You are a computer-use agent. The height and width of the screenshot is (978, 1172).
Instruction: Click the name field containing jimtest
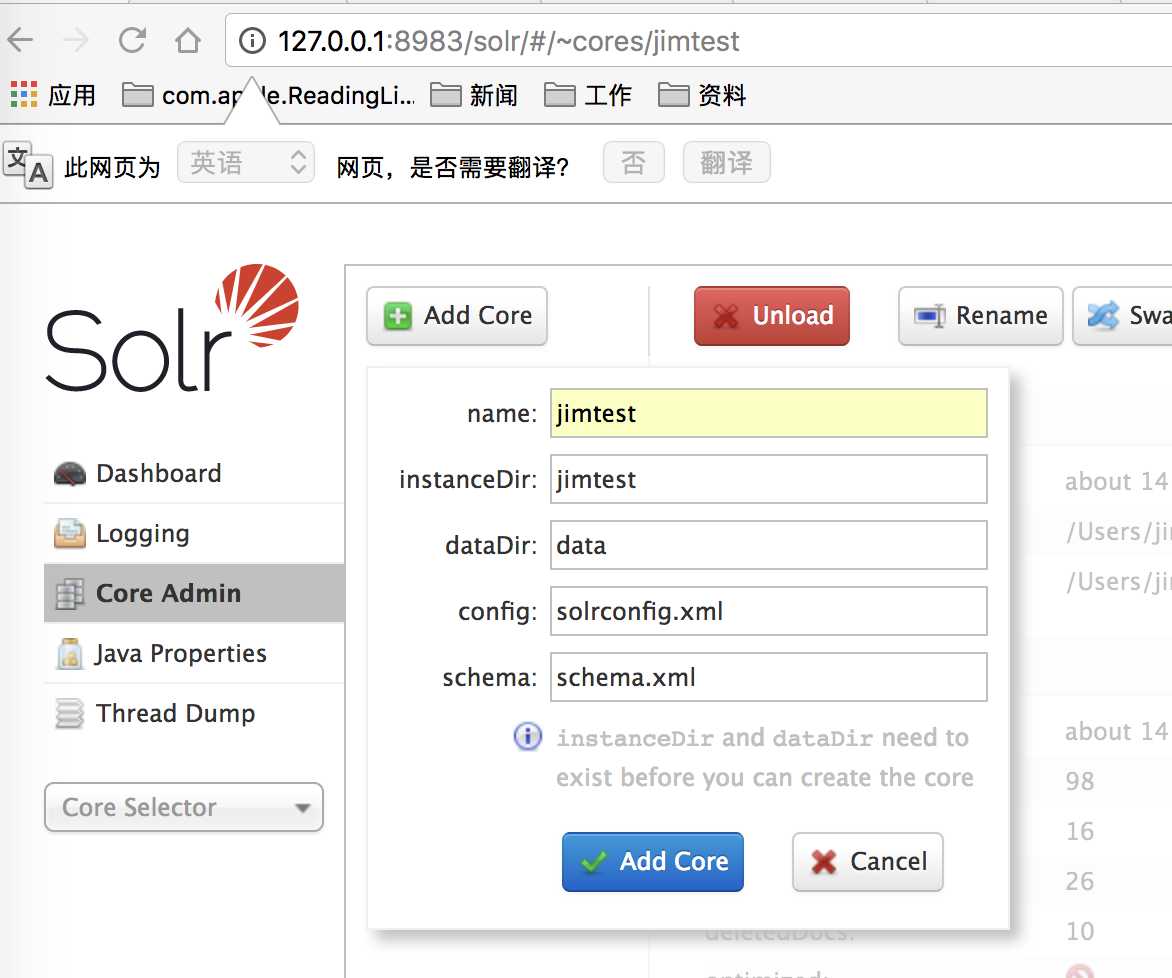[x=769, y=413]
